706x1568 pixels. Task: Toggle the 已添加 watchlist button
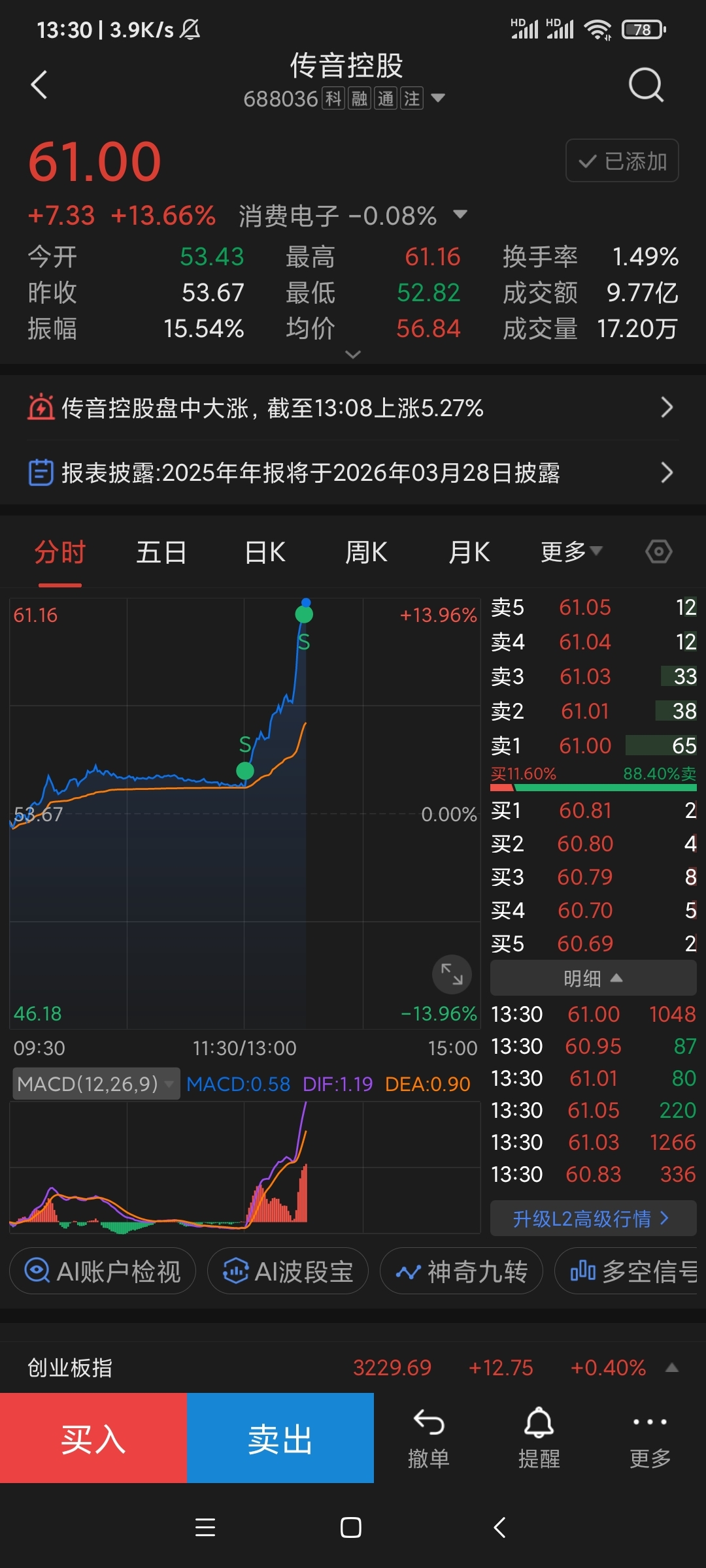622,161
